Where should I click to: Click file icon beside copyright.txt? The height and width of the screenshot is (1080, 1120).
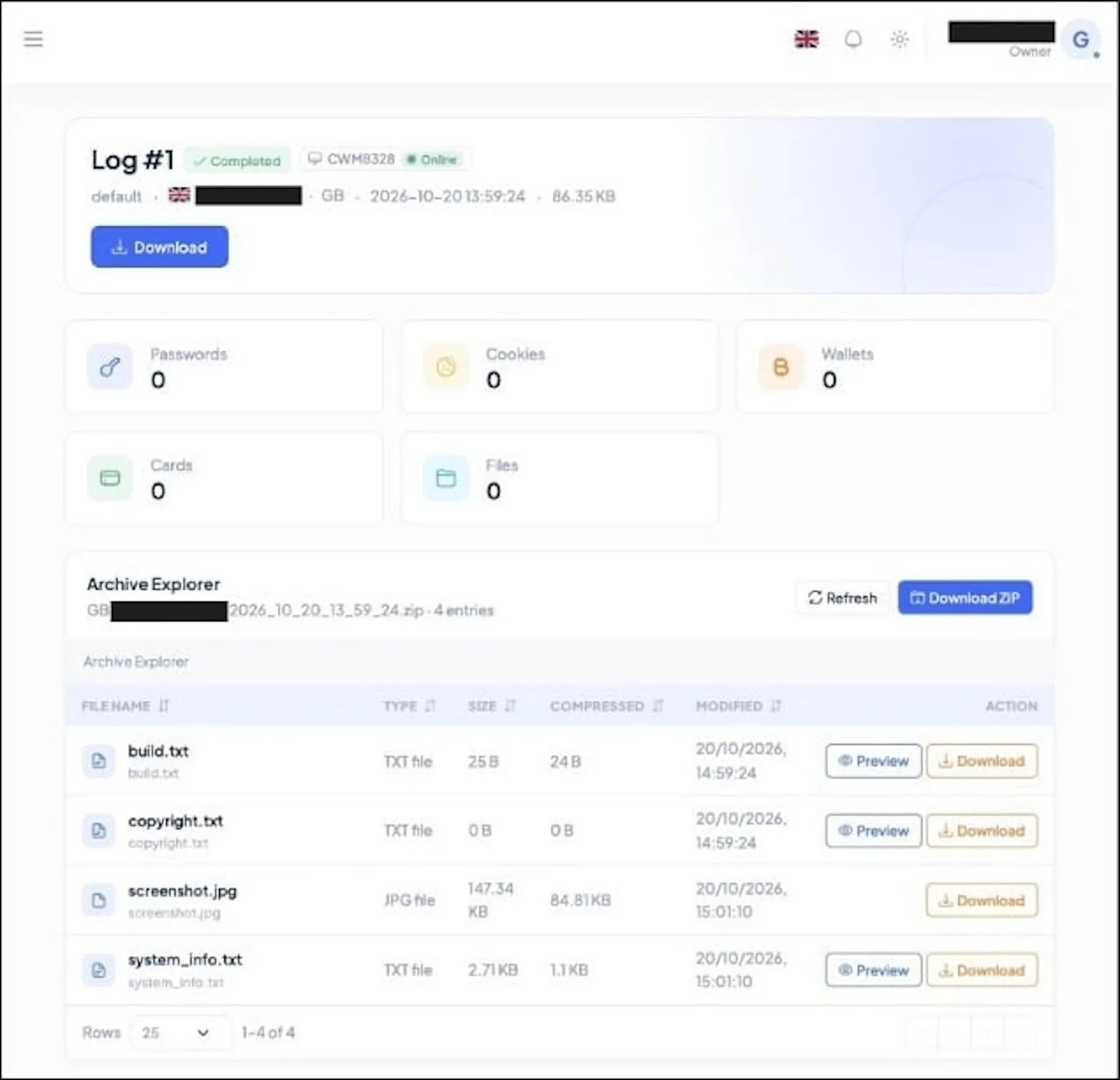coord(99,830)
